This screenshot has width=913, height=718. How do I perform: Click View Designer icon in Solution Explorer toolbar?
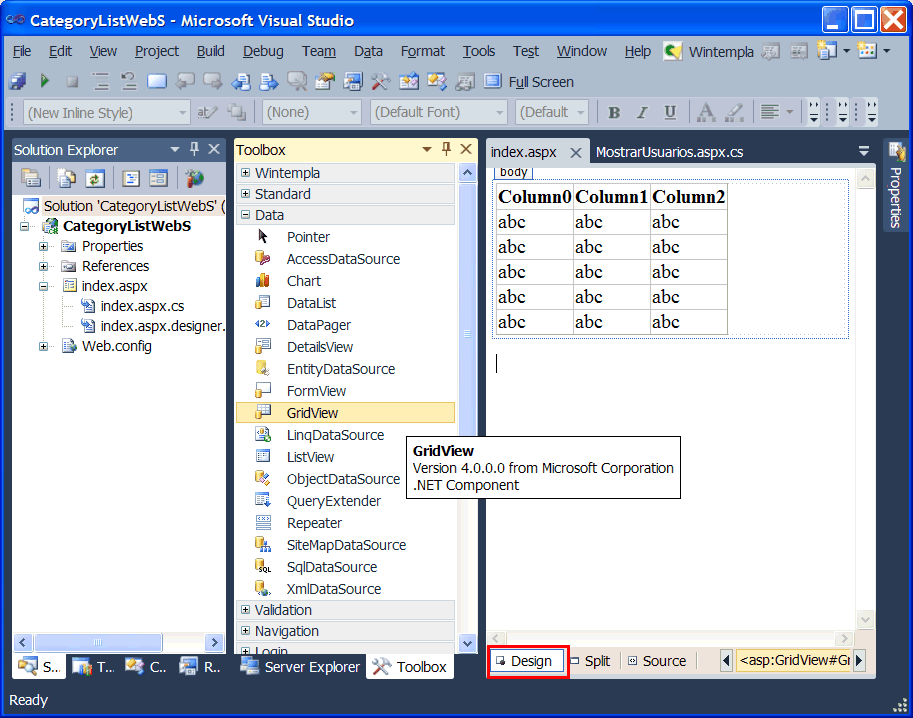tap(158, 178)
